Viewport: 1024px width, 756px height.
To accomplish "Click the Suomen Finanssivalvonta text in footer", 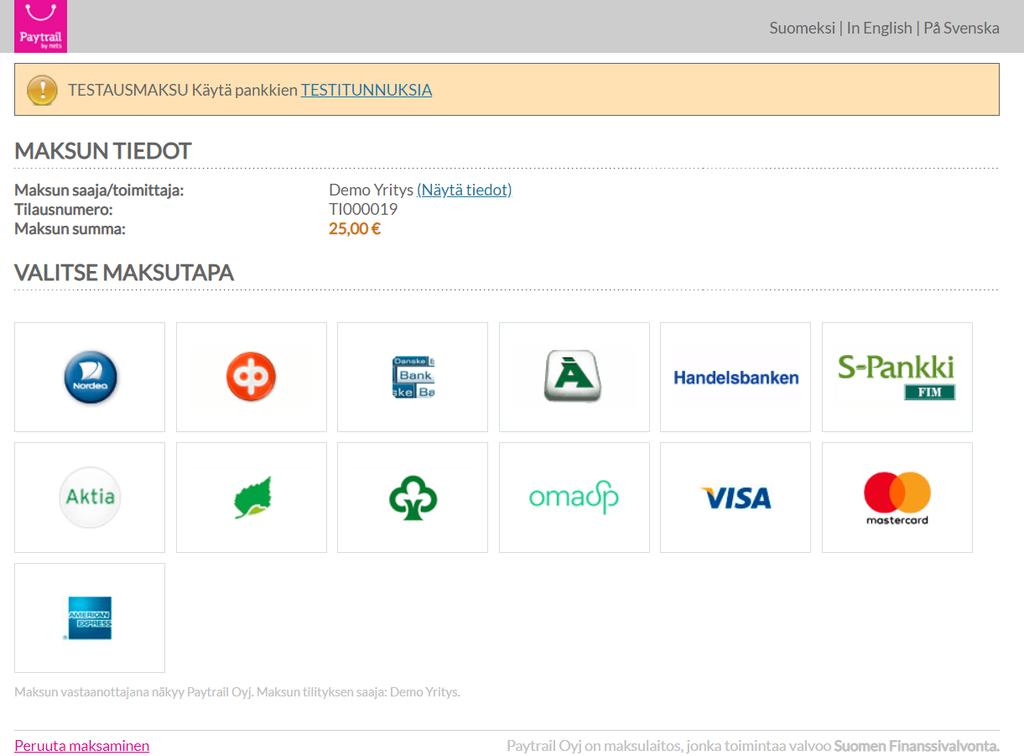I will pos(917,746).
